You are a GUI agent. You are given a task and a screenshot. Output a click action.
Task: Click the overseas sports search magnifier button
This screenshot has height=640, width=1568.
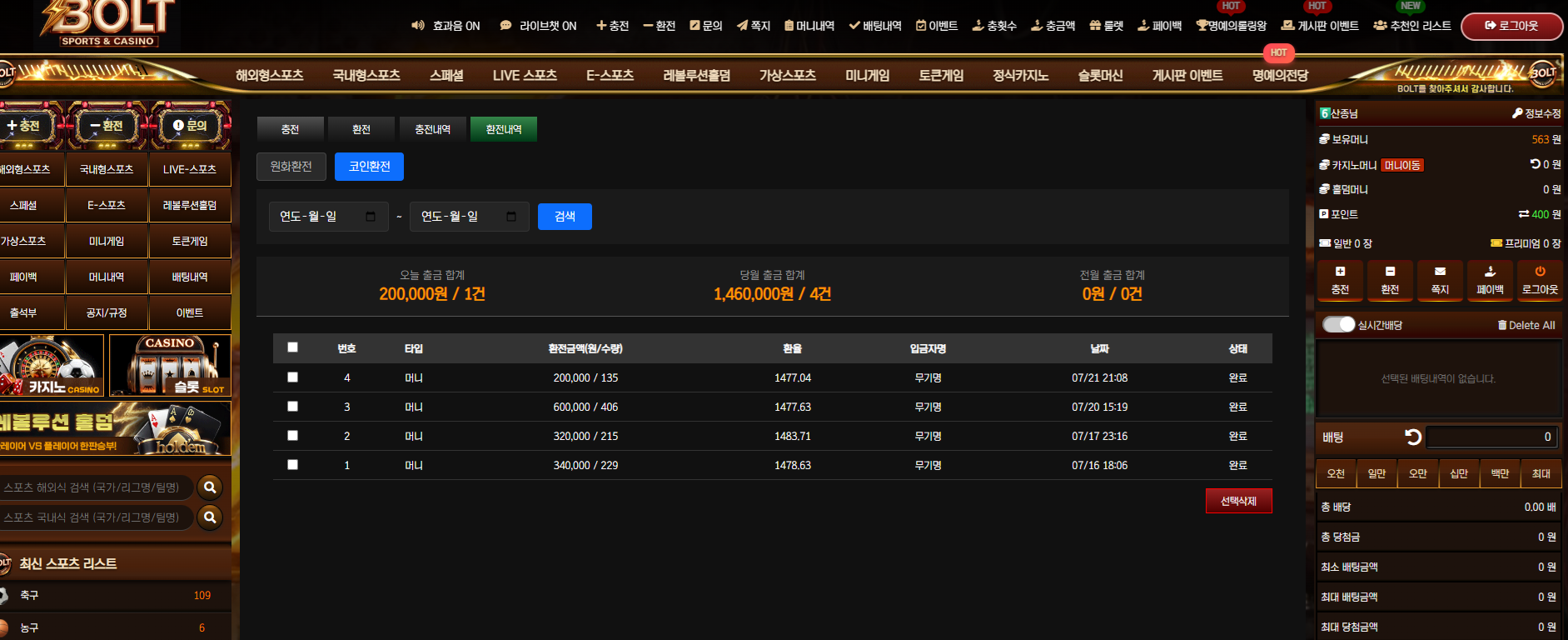(x=210, y=487)
